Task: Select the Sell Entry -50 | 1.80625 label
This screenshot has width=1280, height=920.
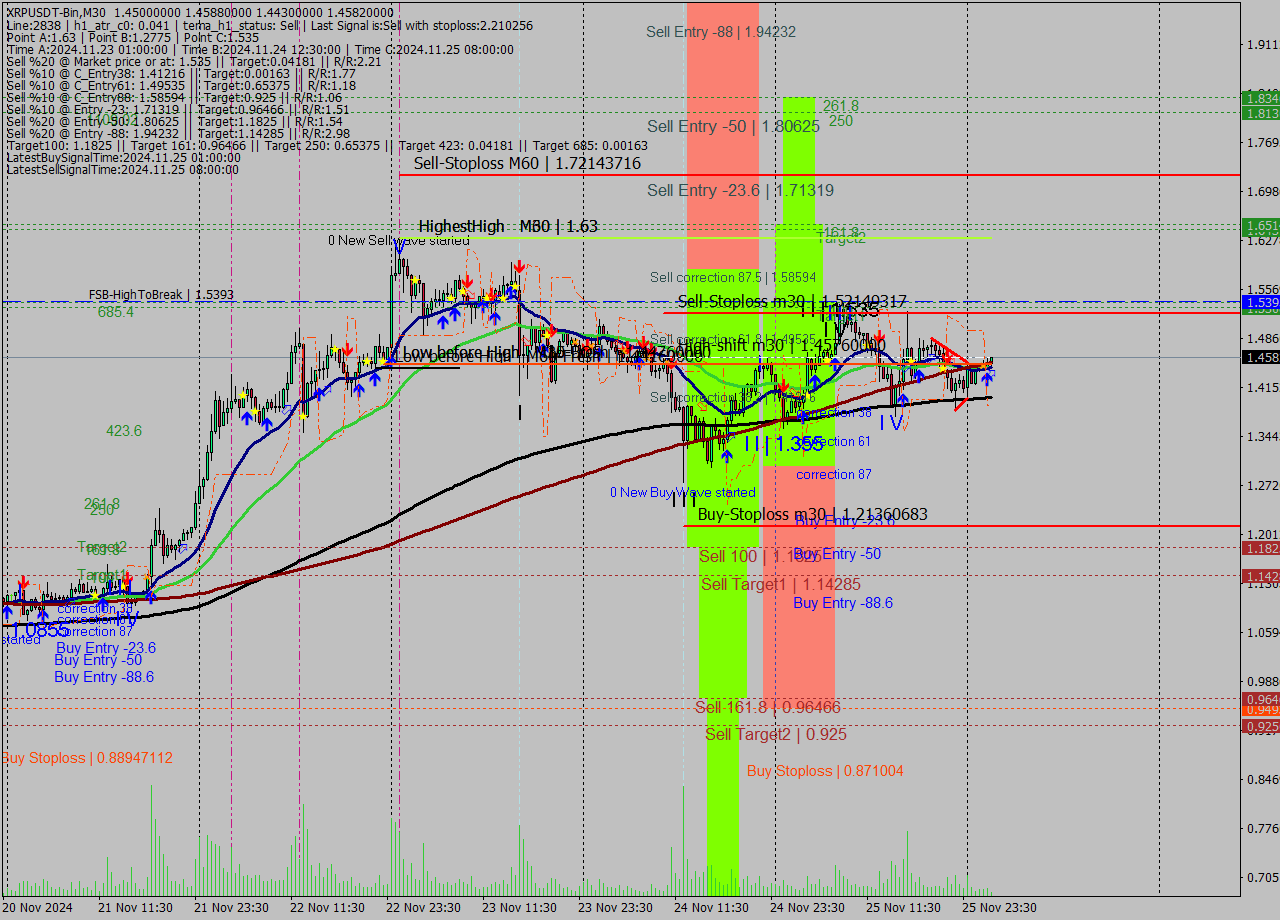Action: pyautogui.click(x=733, y=126)
